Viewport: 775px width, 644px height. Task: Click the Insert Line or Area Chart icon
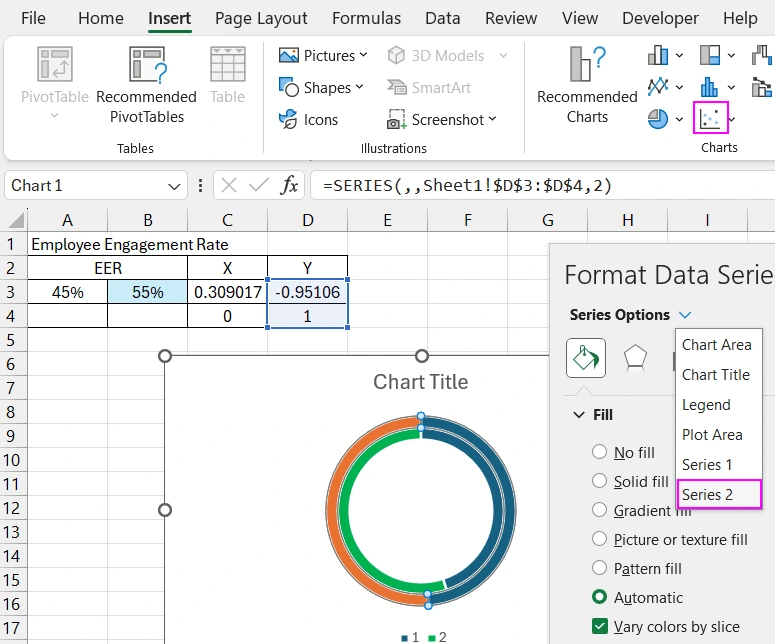[658, 87]
